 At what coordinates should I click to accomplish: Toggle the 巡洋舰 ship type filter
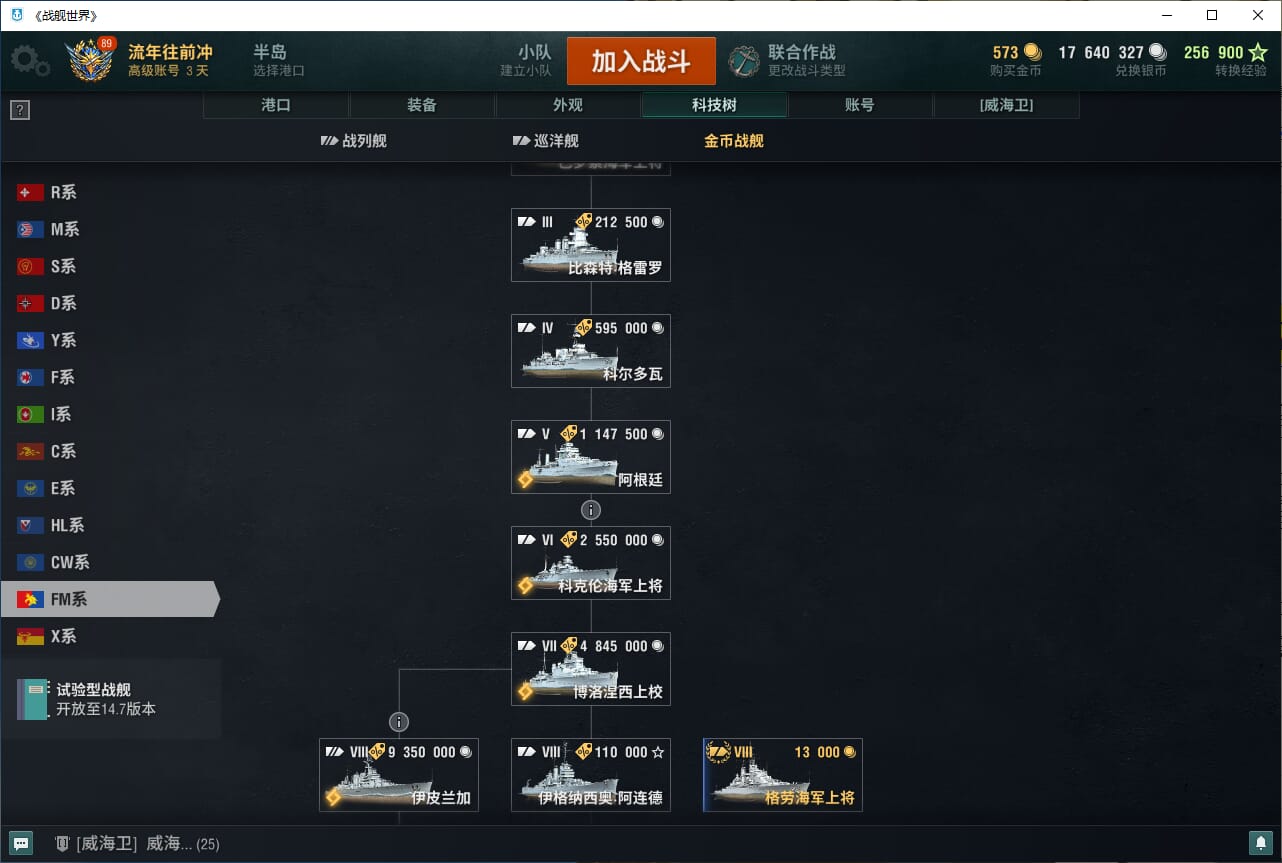545,141
